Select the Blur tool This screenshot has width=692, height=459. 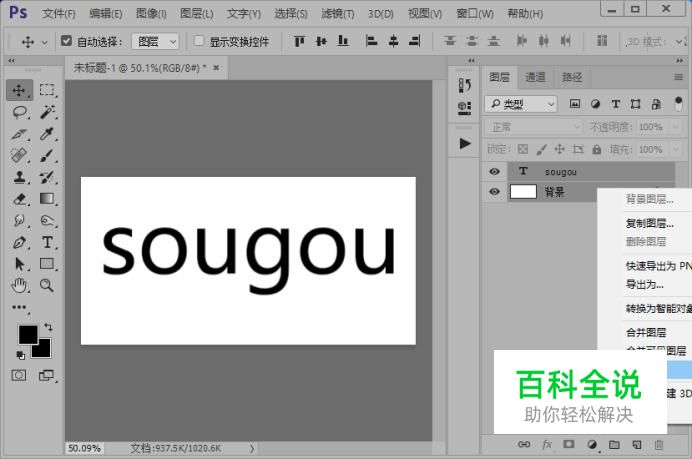coord(19,220)
